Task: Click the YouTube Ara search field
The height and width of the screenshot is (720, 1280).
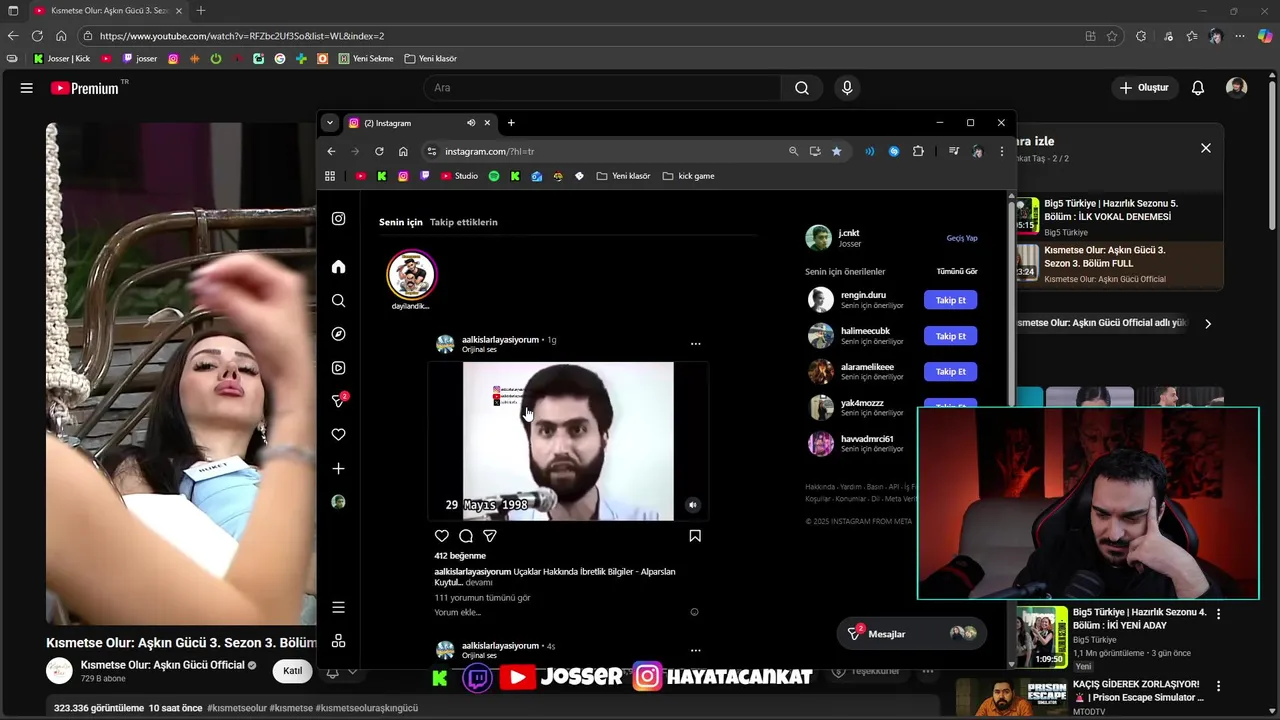Action: pos(602,88)
